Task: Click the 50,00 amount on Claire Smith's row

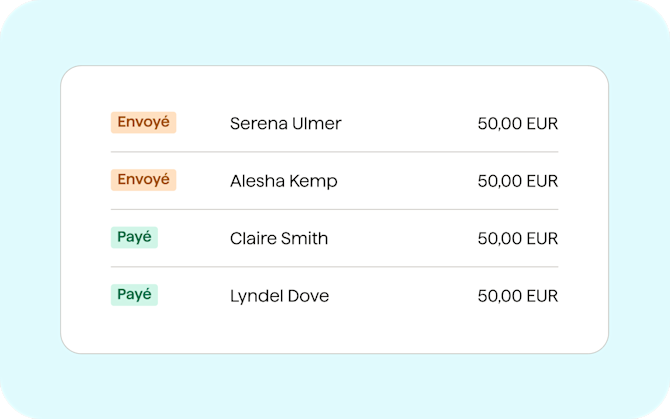Action: coord(499,239)
